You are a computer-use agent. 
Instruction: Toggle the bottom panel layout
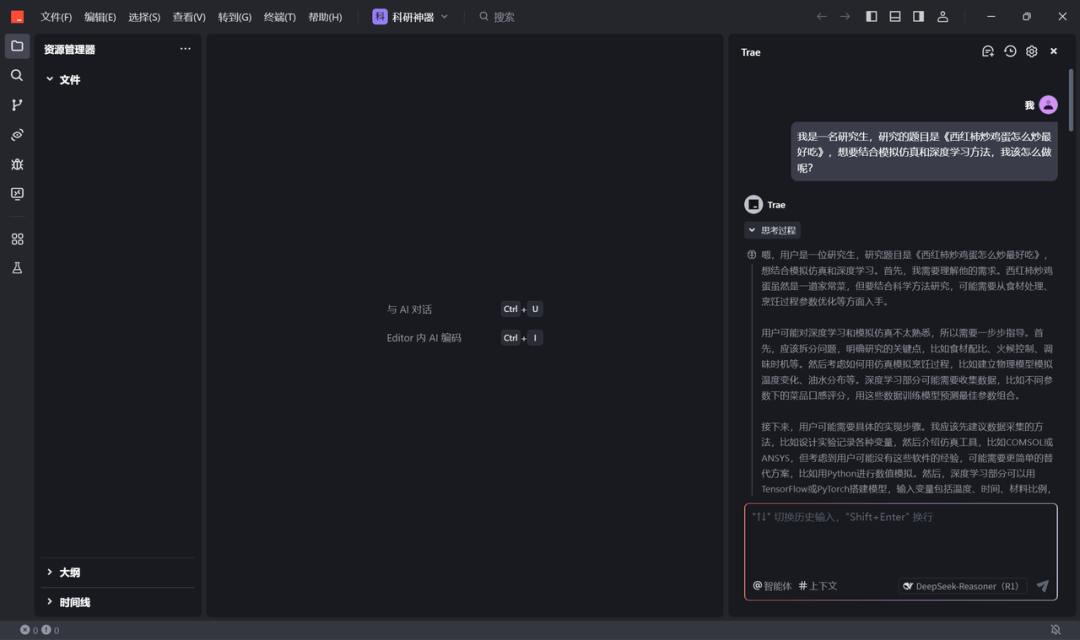[895, 17]
